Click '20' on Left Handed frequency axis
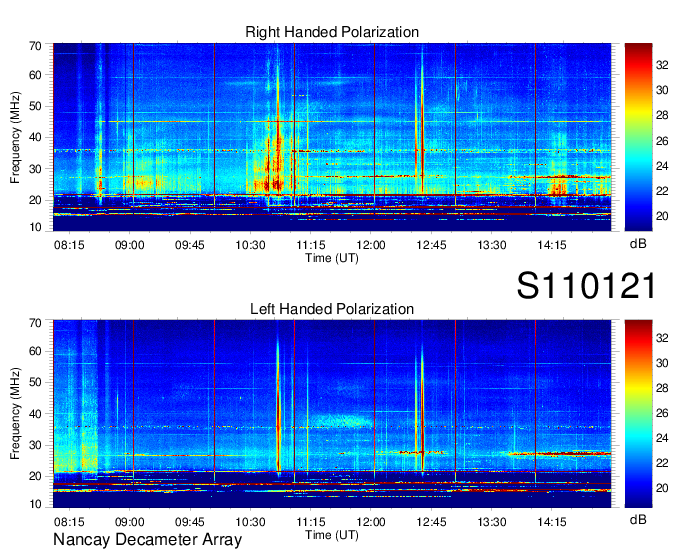680x552 pixels. pyautogui.click(x=35, y=477)
